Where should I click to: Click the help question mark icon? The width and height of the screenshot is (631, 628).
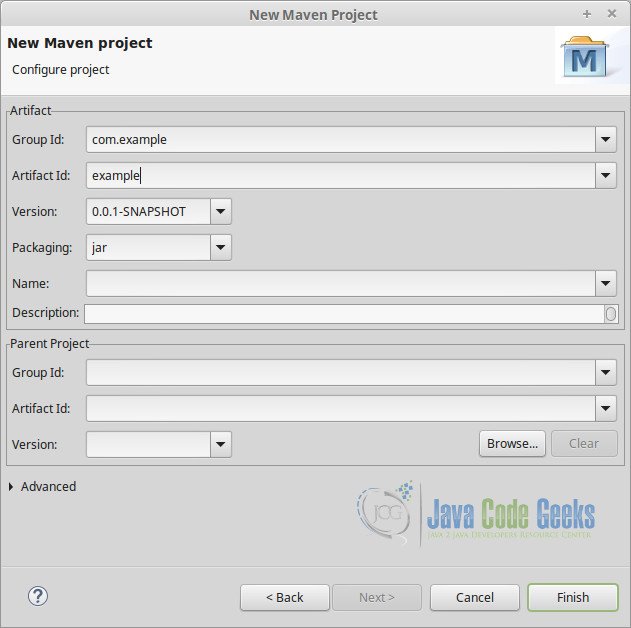point(37,596)
